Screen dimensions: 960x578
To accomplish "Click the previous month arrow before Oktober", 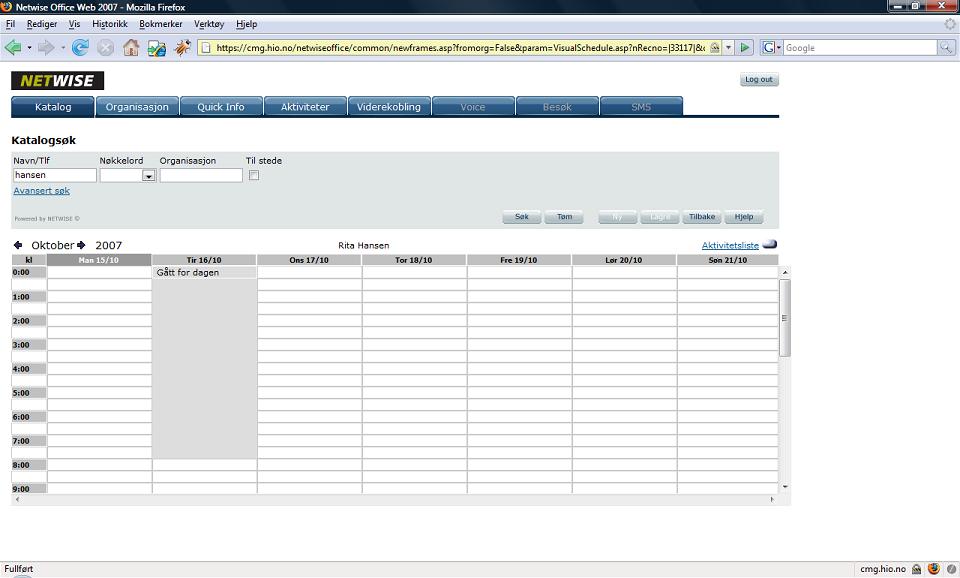I will tap(18, 245).
